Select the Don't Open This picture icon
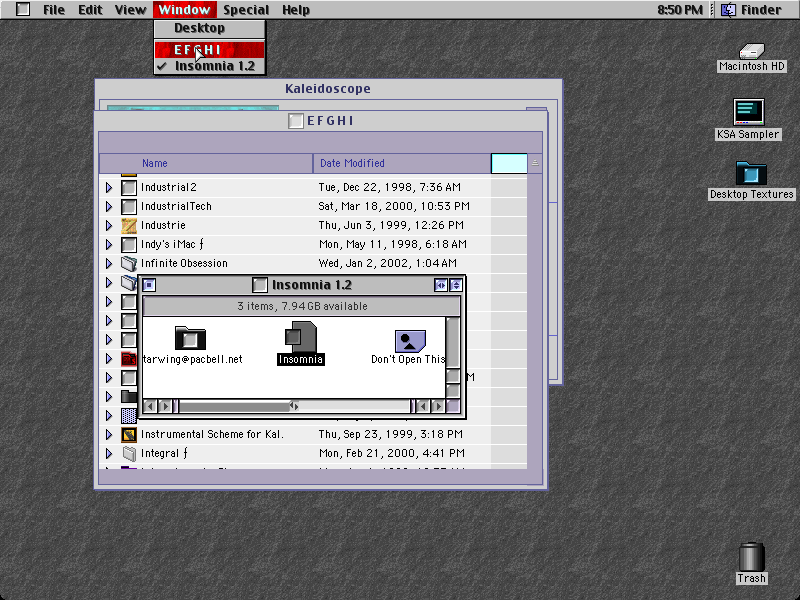800x600 pixels. 410,340
